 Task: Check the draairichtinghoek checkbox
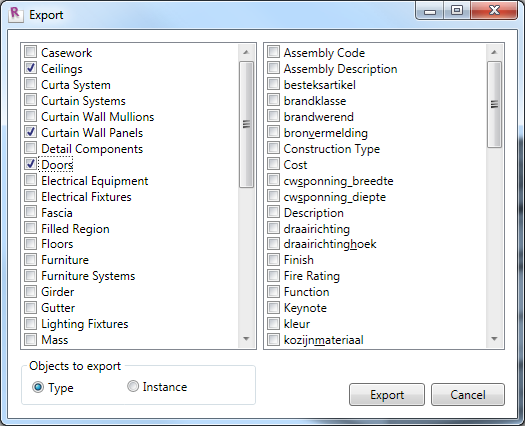click(273, 243)
